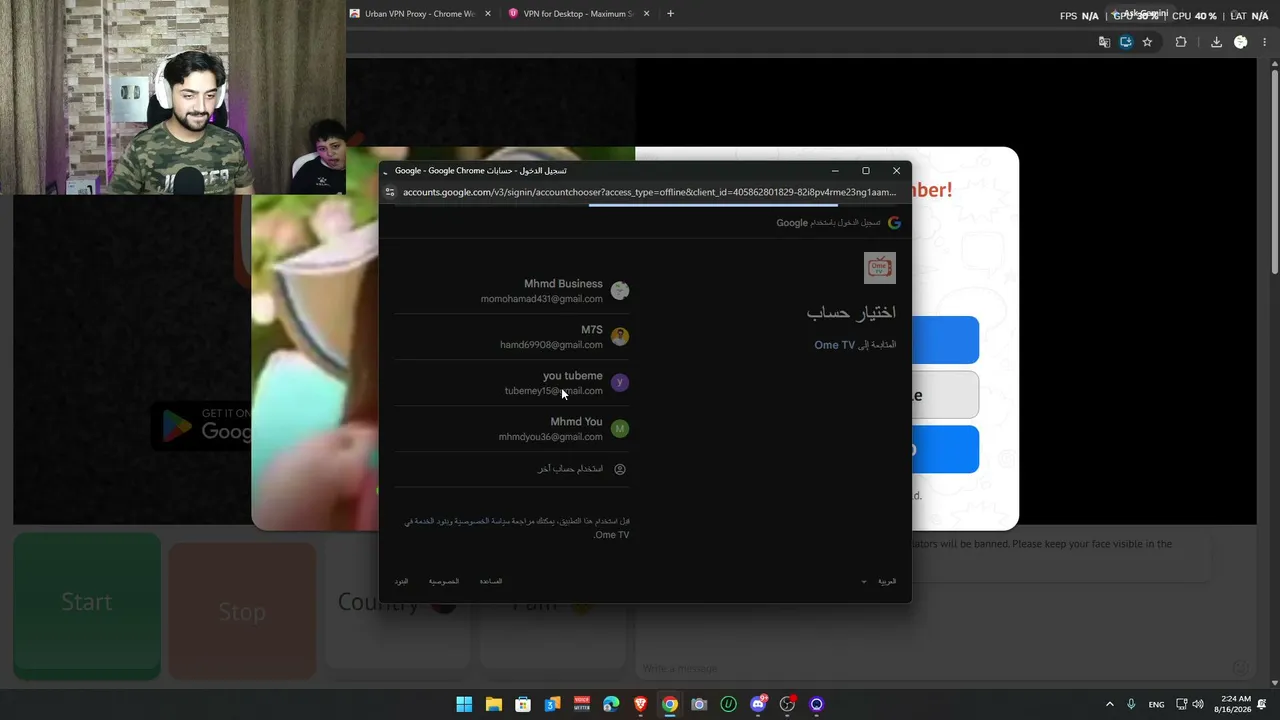The height and width of the screenshot is (720, 1280).
Task: Open a new browser tab
Action: [x=670, y=14]
